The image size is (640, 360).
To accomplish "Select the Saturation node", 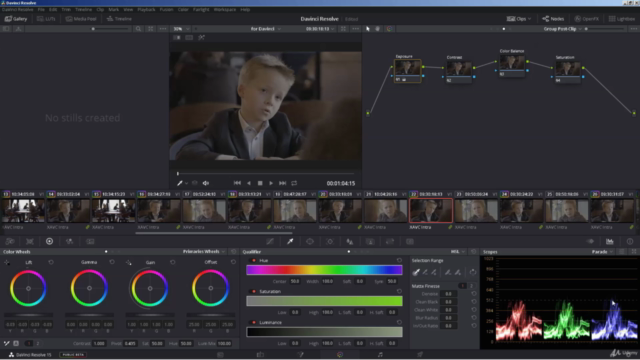I will click(x=568, y=72).
